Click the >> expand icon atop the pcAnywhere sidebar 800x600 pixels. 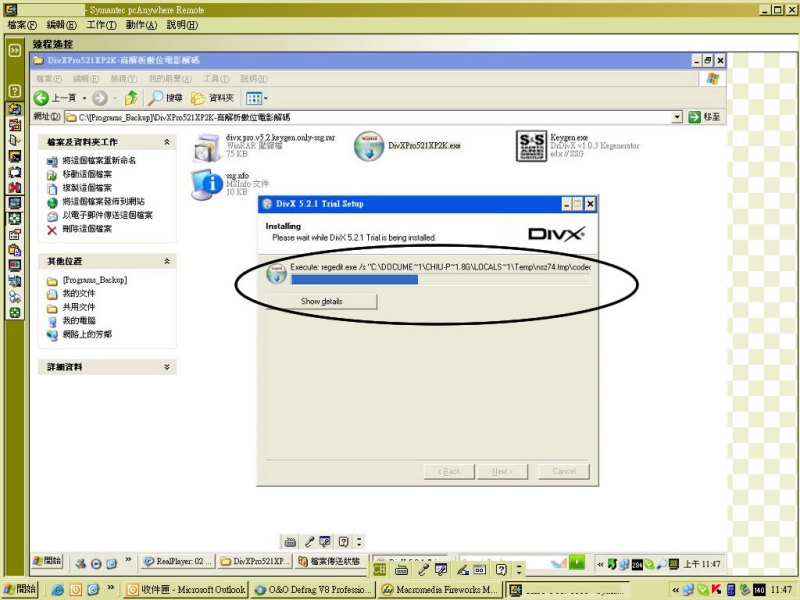[15, 50]
